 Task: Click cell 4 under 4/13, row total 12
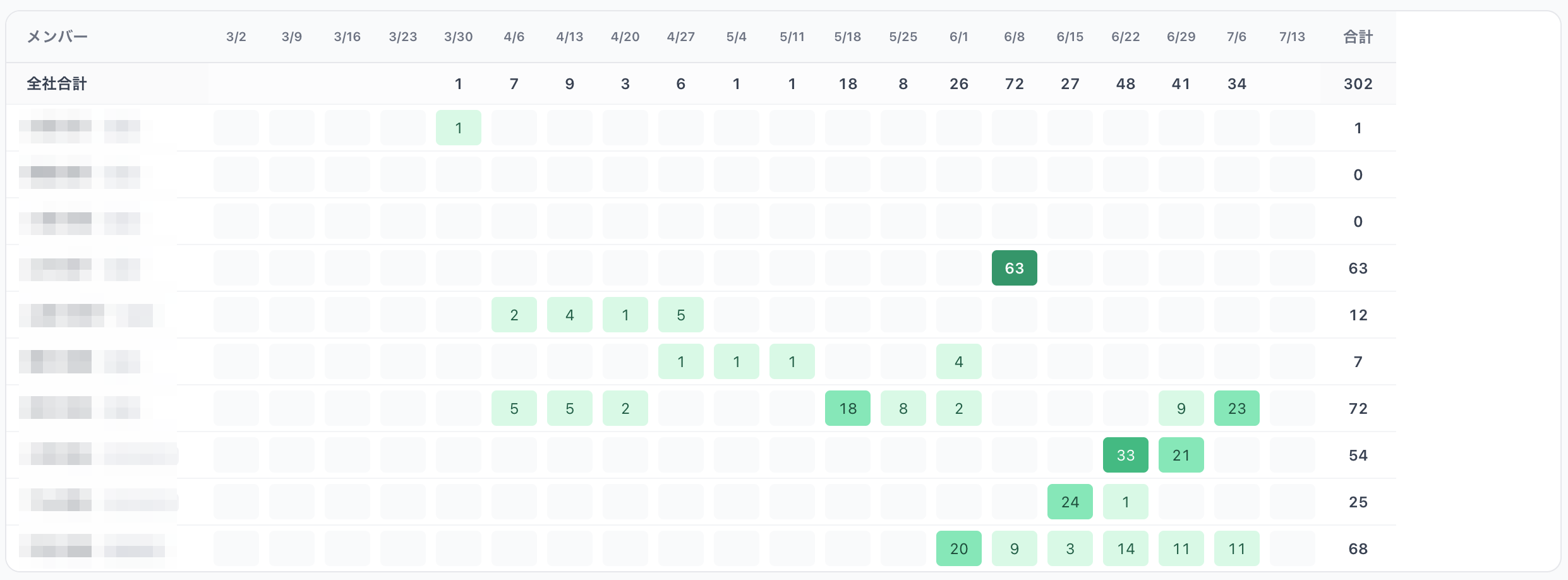click(570, 315)
